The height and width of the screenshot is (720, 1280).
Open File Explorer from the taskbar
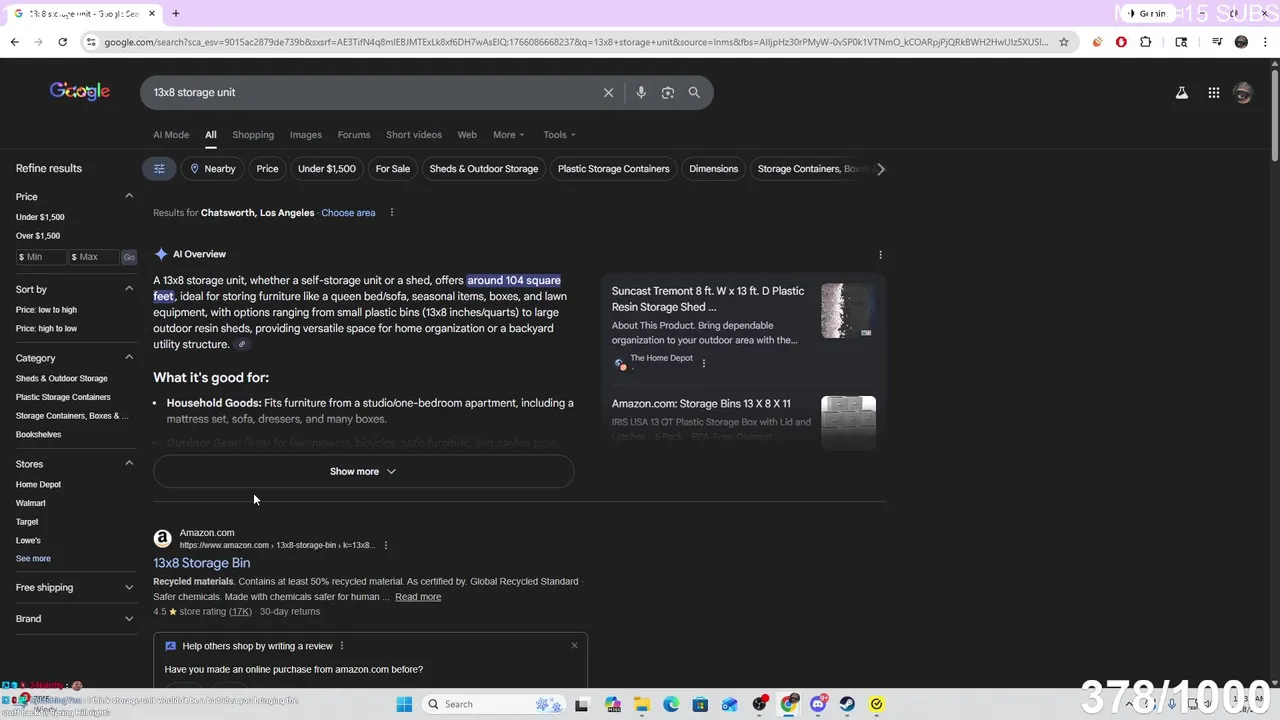642,704
